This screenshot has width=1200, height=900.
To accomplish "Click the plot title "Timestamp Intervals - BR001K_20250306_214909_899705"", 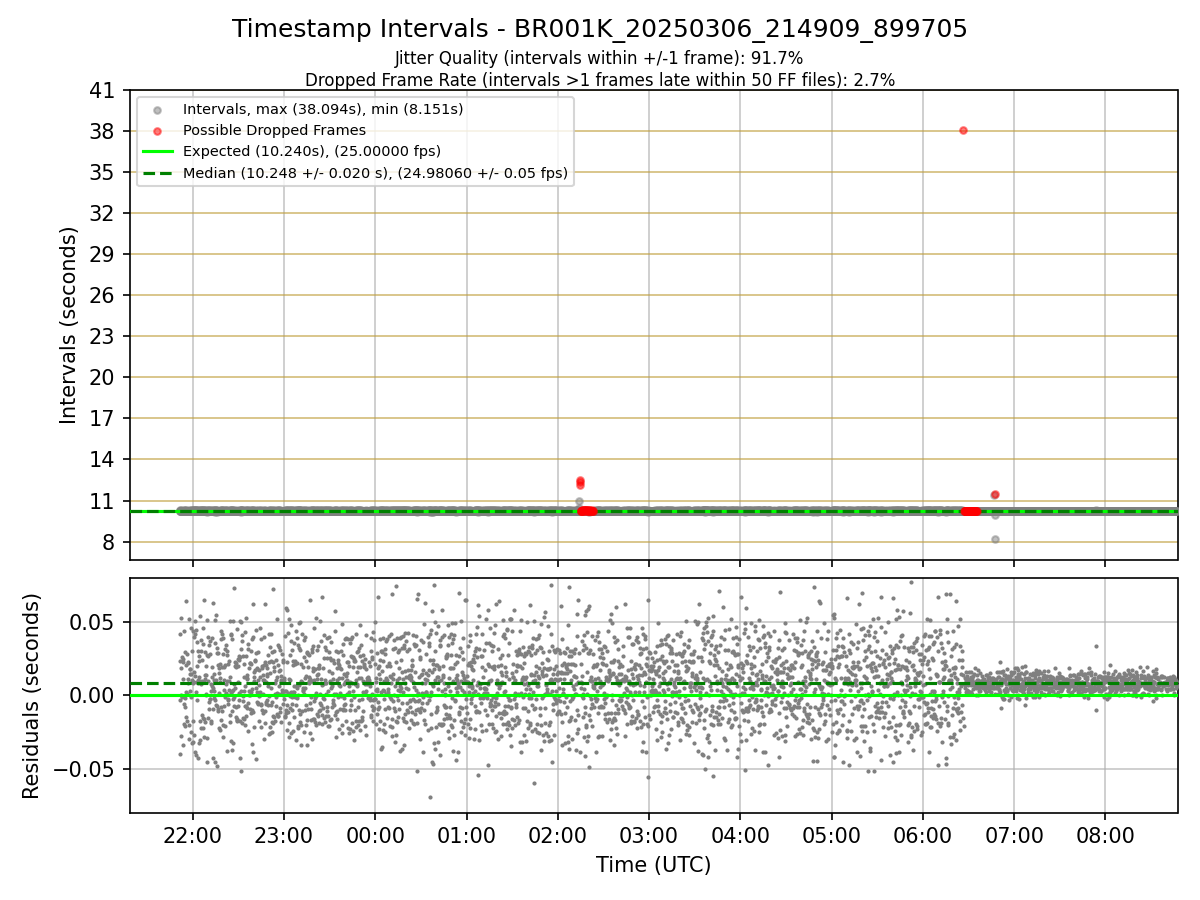I will (x=600, y=29).
